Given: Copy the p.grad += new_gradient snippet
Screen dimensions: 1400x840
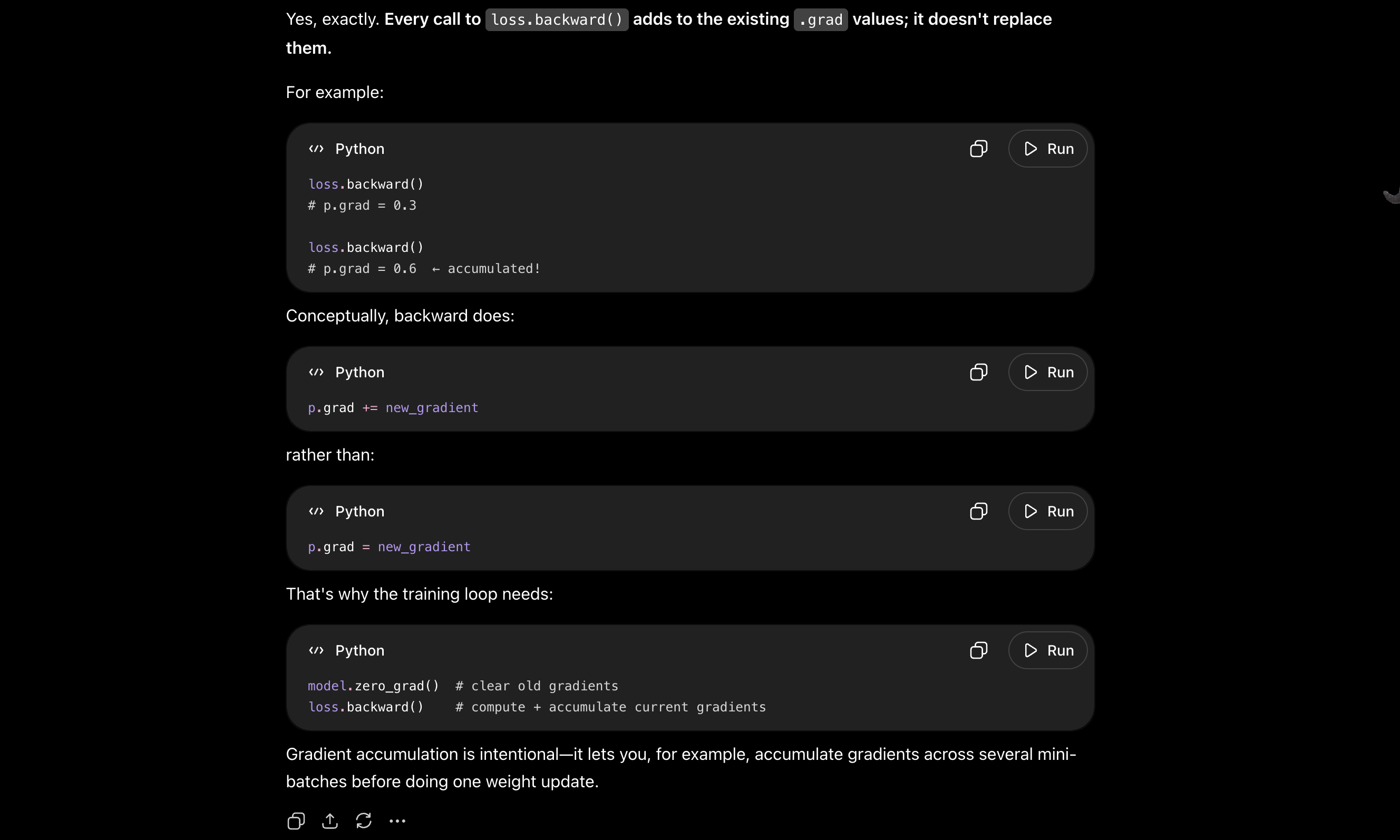Looking at the screenshot, I should (x=978, y=372).
